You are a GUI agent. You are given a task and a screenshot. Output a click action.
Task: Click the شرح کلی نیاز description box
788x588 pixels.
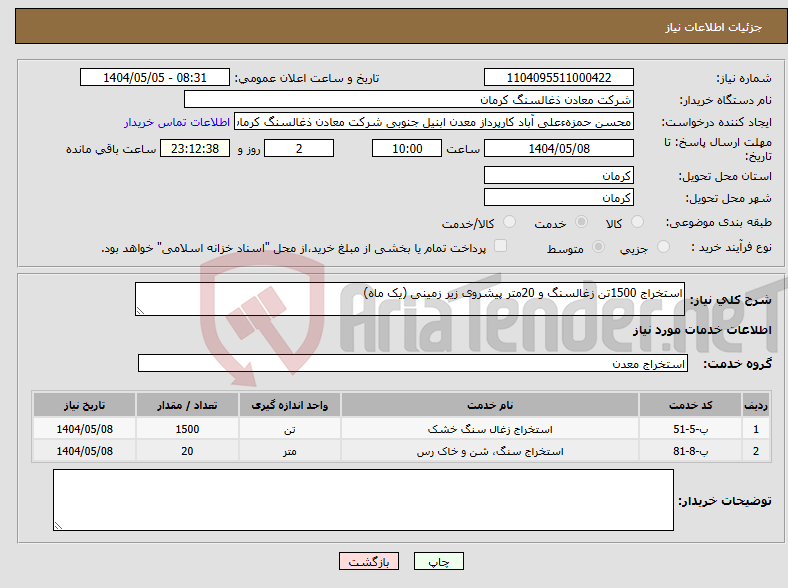click(x=410, y=299)
